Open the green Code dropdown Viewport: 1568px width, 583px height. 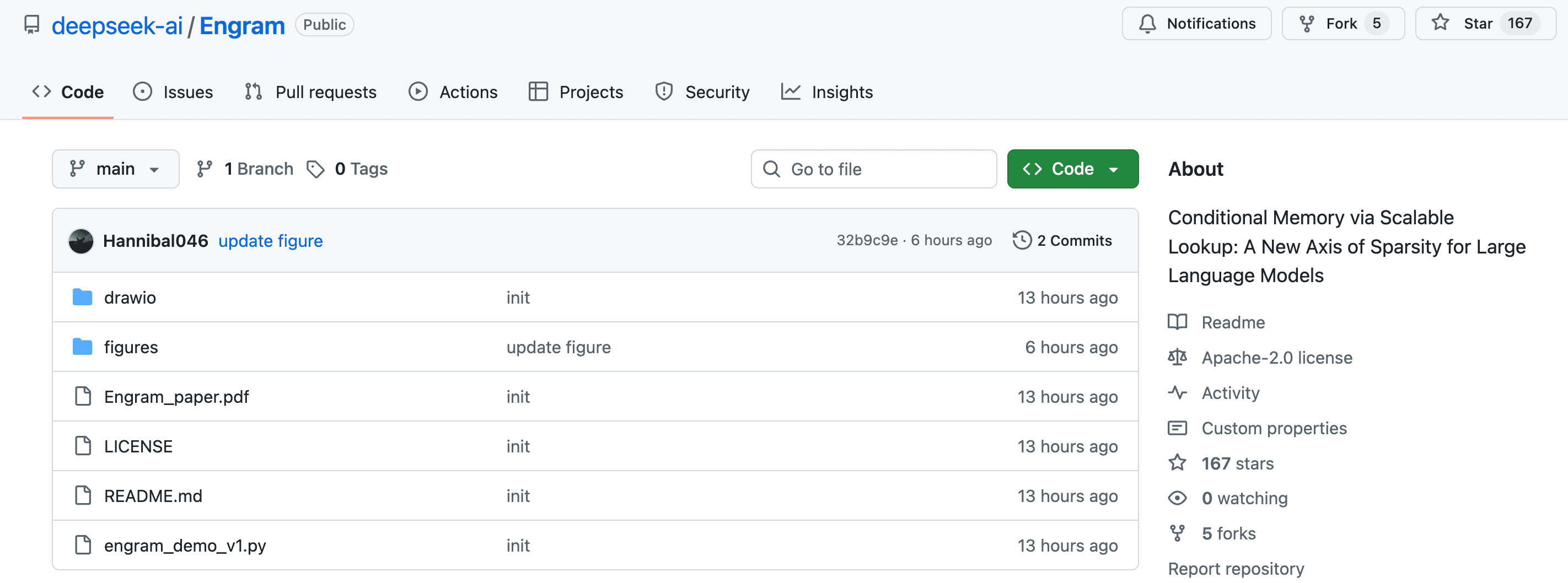pyautogui.click(x=1072, y=169)
